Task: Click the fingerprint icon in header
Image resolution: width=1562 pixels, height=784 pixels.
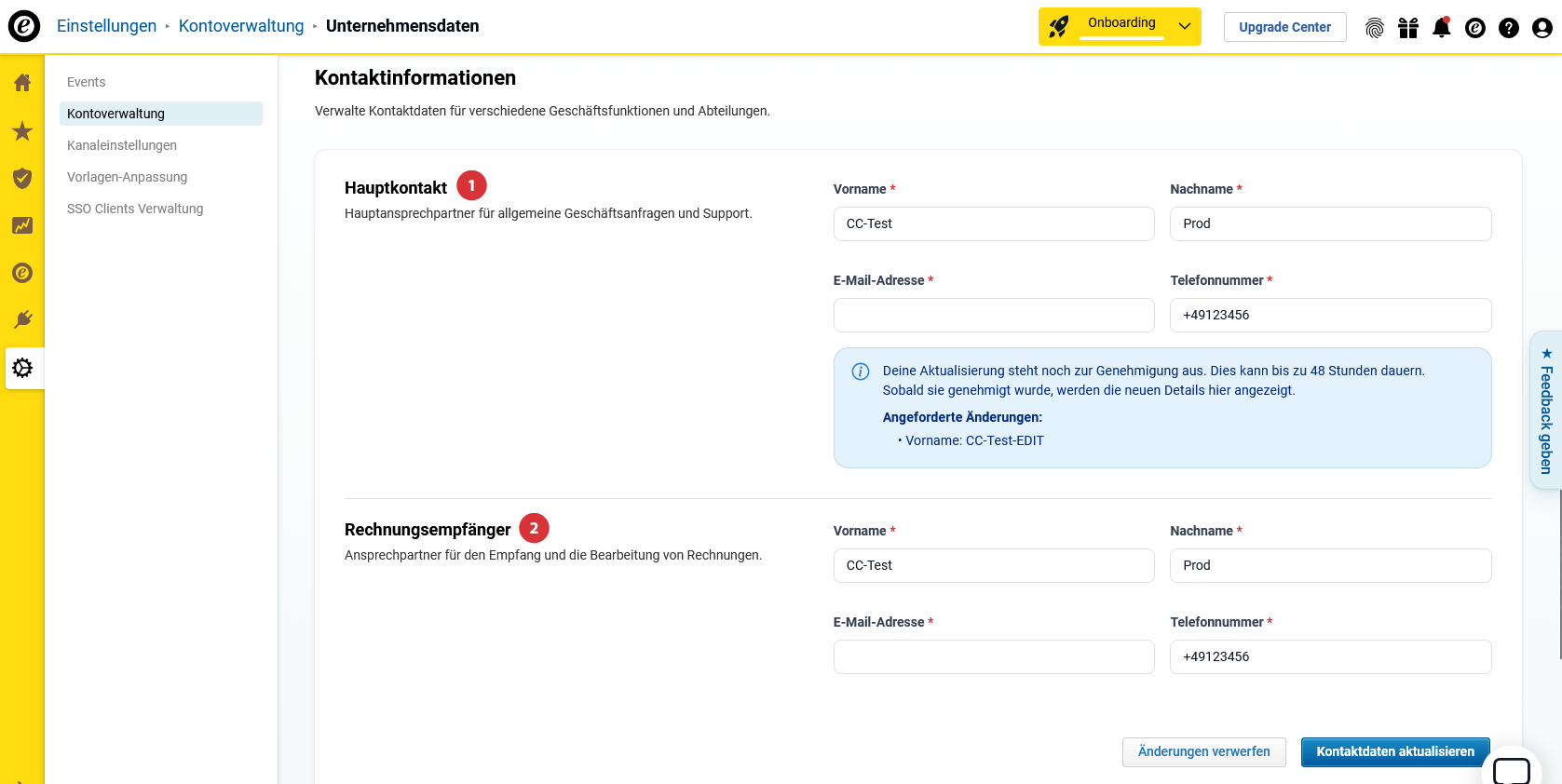Action: (x=1374, y=28)
